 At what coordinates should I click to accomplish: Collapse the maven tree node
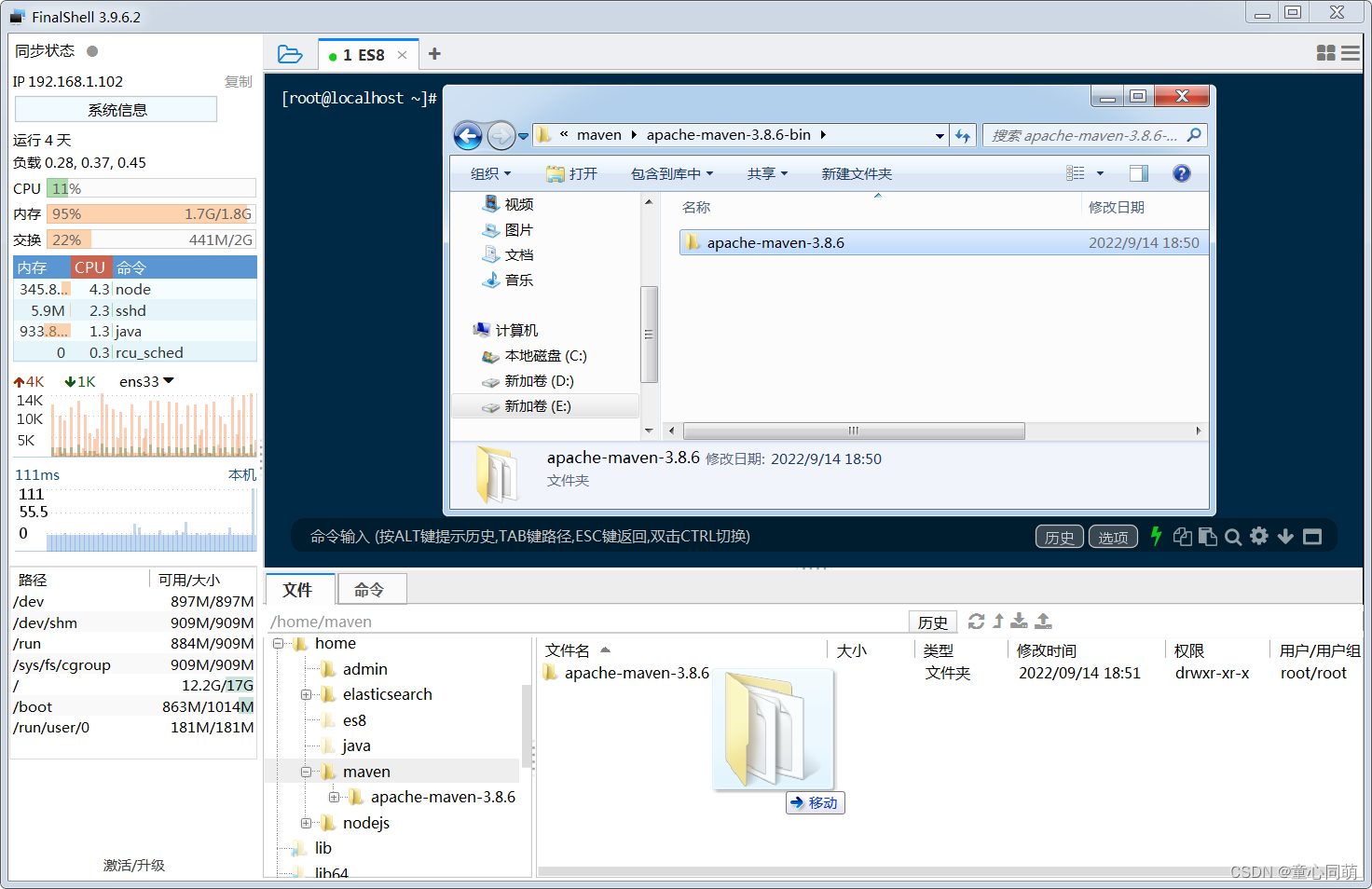tap(306, 773)
